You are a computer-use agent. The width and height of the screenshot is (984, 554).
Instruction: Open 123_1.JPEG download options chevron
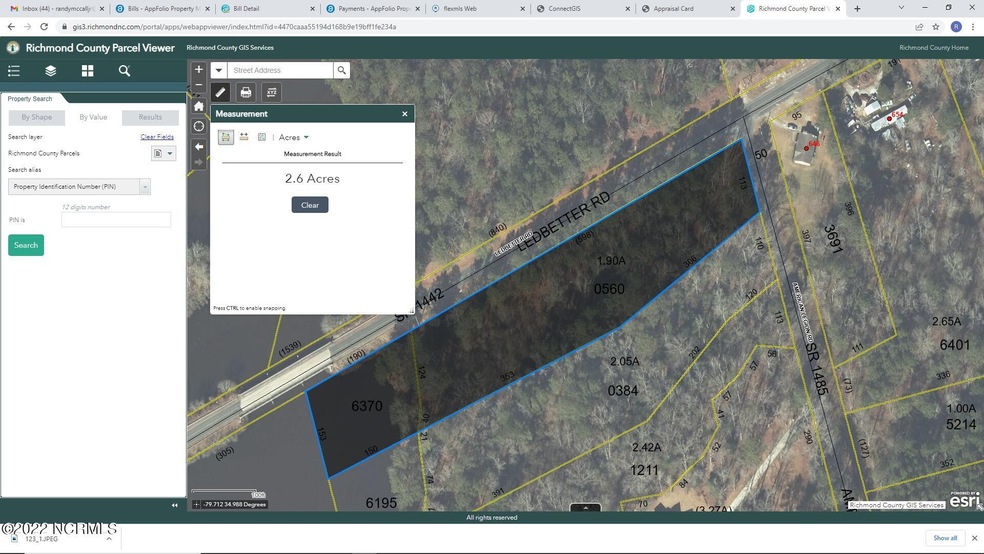pos(109,539)
